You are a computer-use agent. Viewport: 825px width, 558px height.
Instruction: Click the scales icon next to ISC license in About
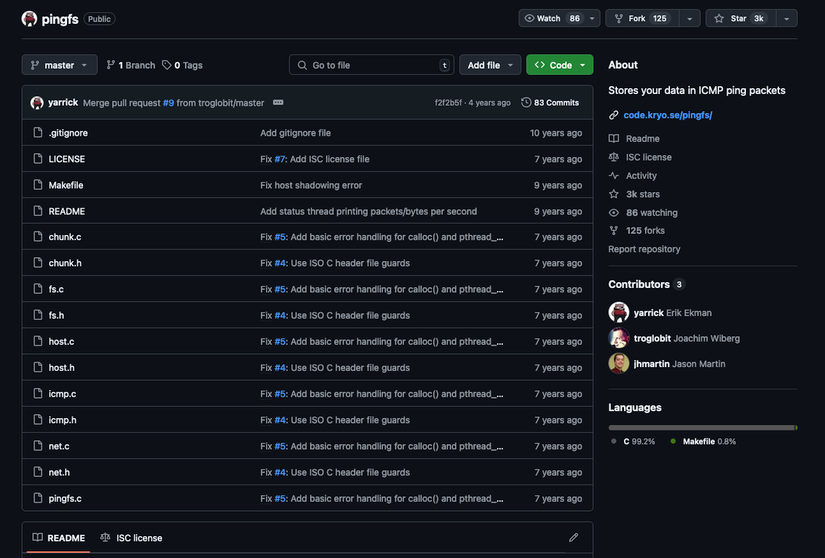click(x=613, y=157)
